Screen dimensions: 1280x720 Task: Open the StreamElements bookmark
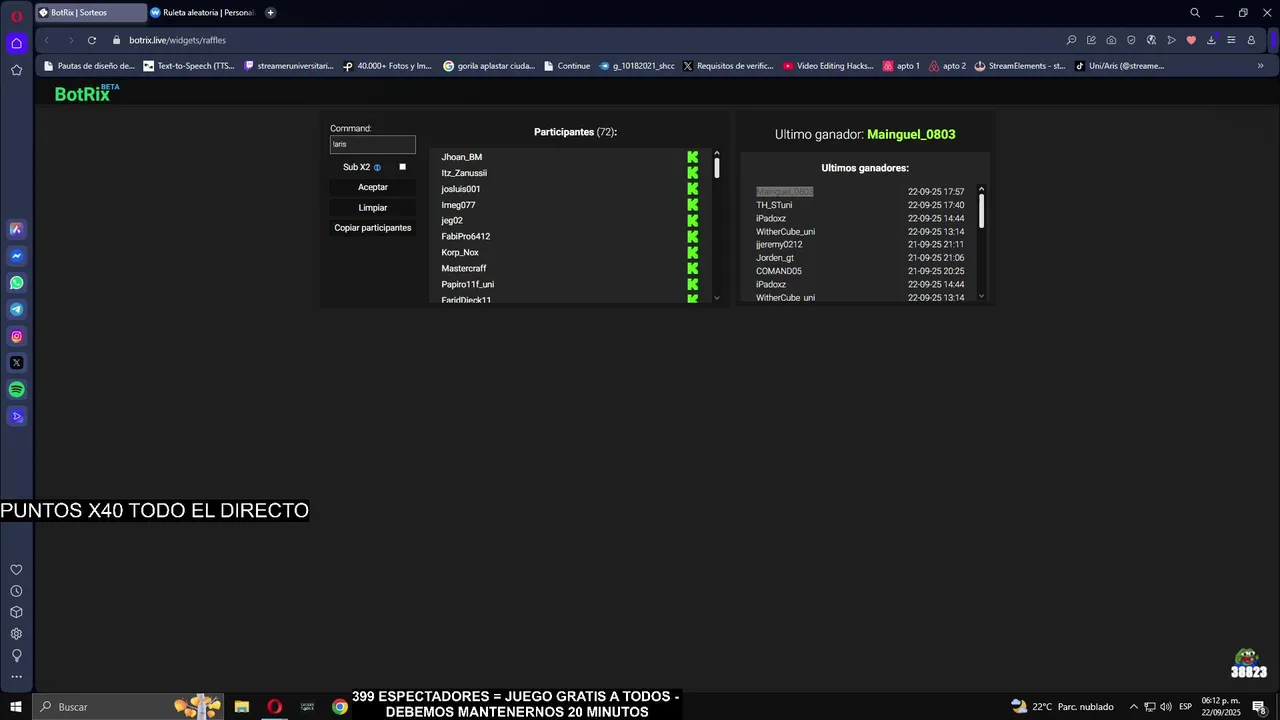(1019, 66)
